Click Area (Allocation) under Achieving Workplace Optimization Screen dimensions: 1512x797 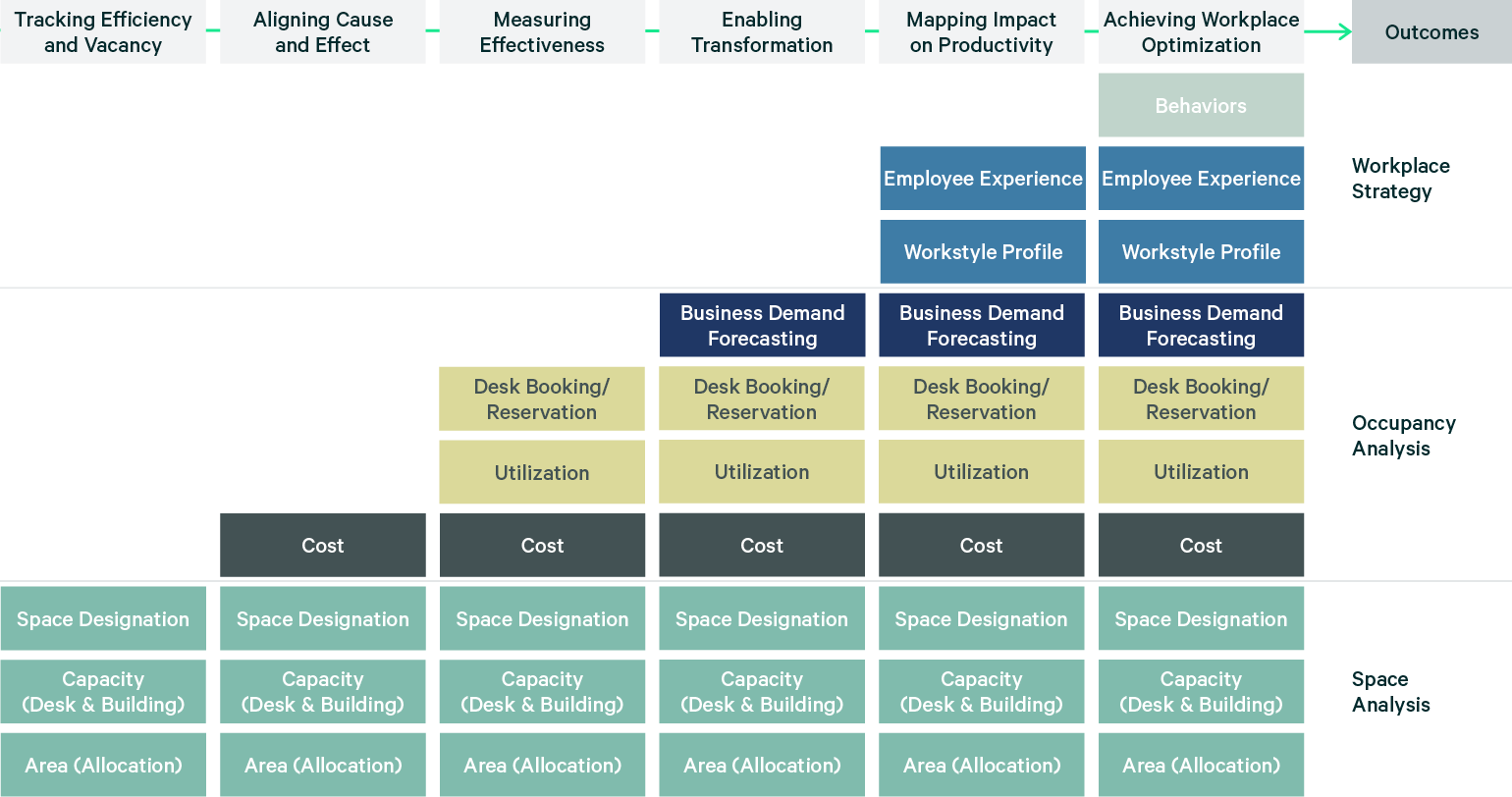(x=1202, y=765)
